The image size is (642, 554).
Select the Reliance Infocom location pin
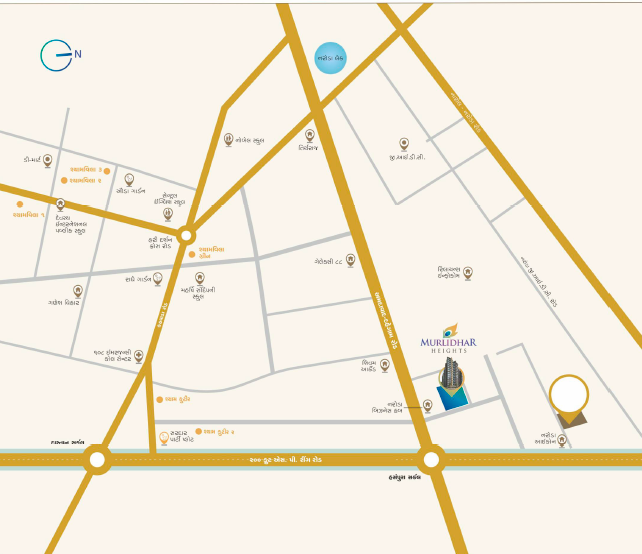[468, 273]
